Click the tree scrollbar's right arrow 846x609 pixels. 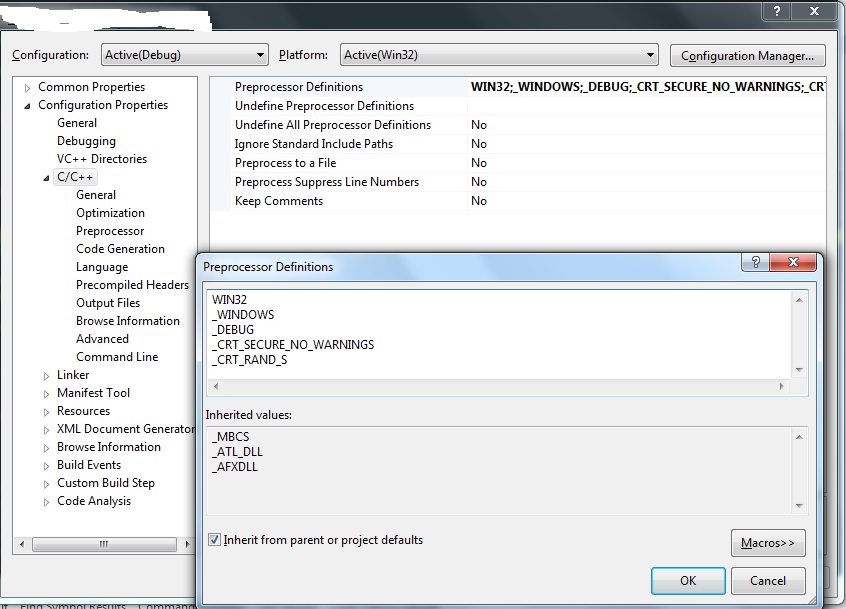point(187,544)
